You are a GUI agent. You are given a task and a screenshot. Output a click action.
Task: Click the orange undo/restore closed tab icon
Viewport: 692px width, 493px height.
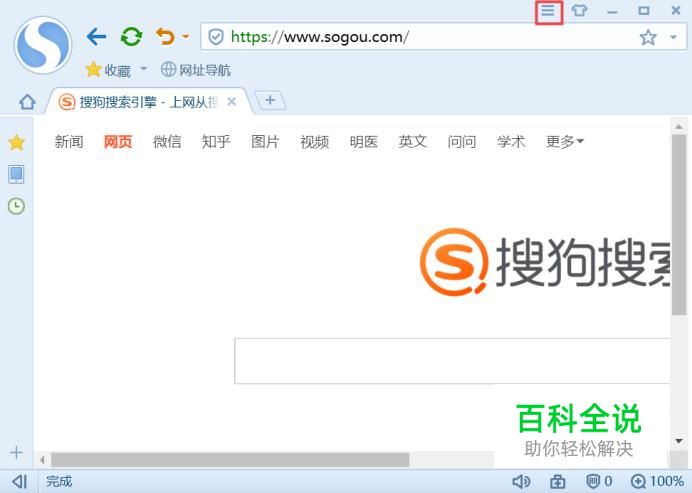pos(165,37)
